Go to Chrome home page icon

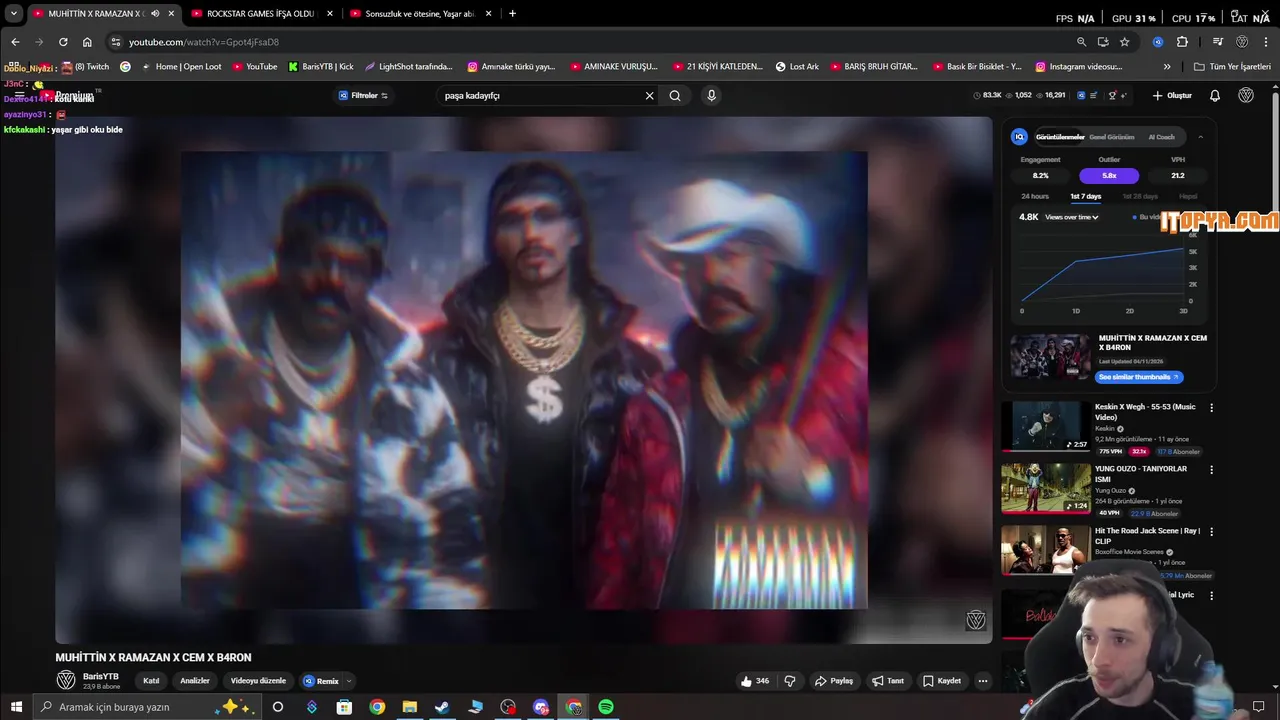[x=87, y=42]
